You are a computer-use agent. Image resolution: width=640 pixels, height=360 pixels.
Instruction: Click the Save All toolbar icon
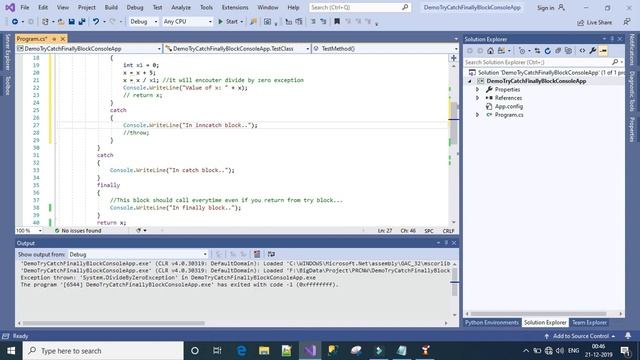coord(82,22)
